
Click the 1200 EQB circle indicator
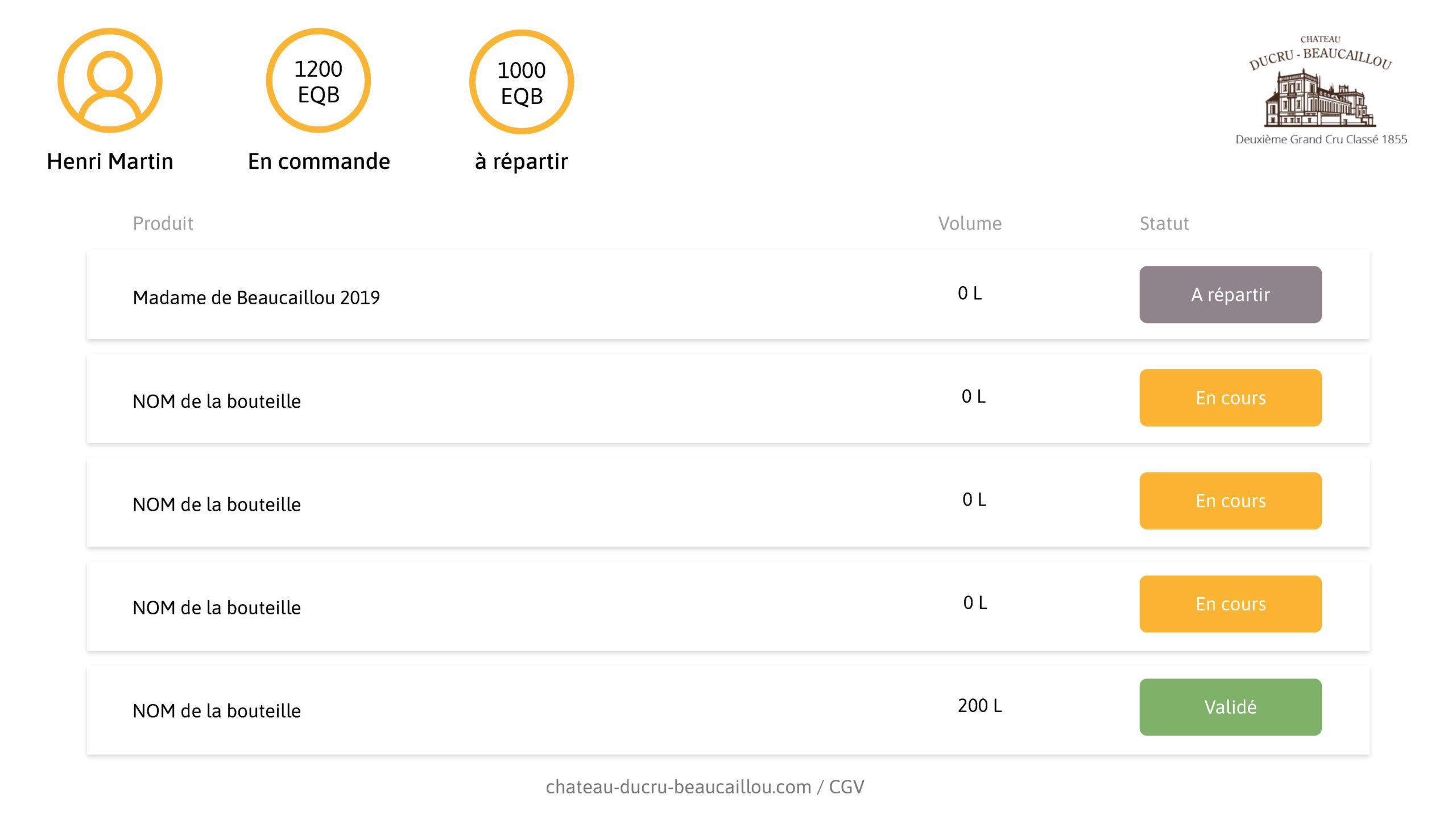click(318, 80)
